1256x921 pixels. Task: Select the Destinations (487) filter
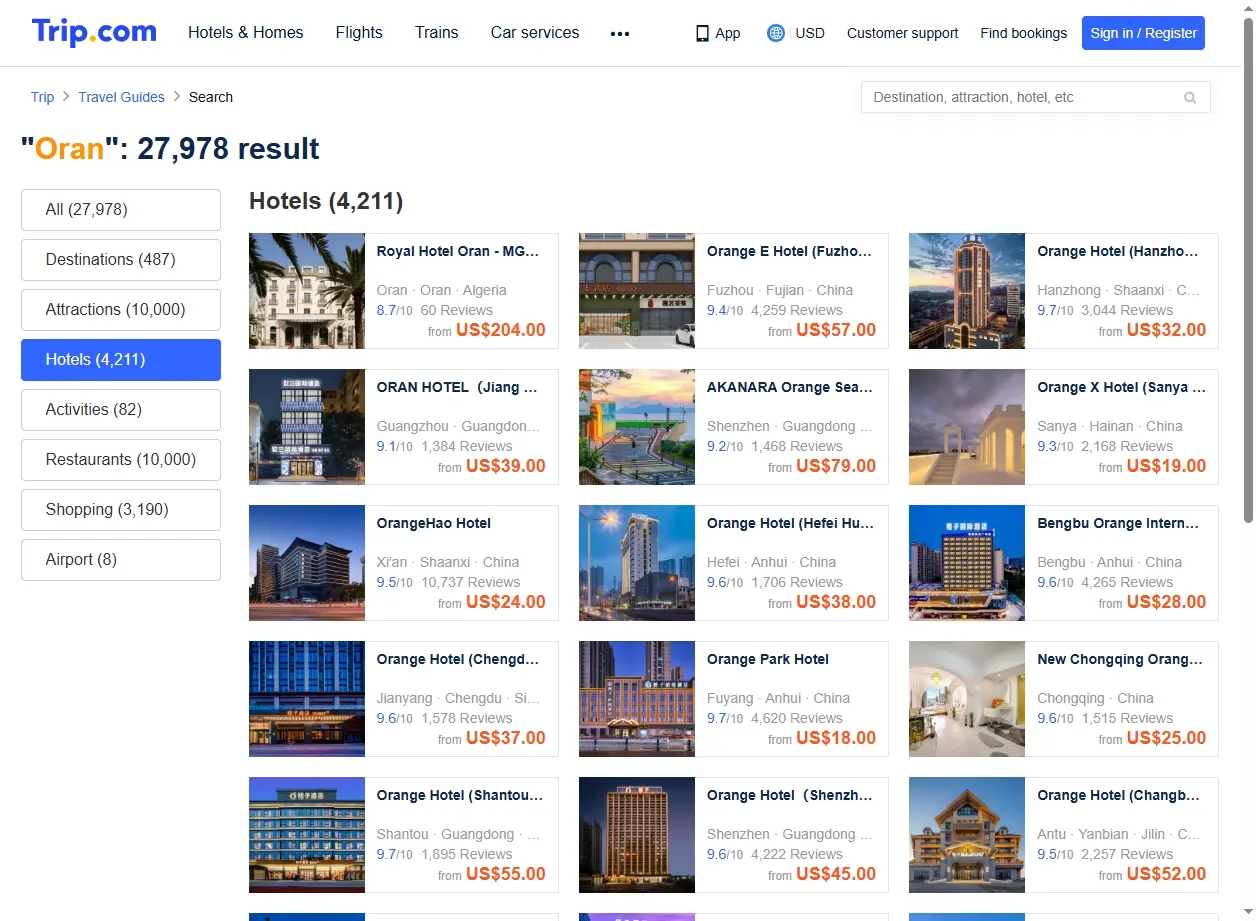coord(121,260)
